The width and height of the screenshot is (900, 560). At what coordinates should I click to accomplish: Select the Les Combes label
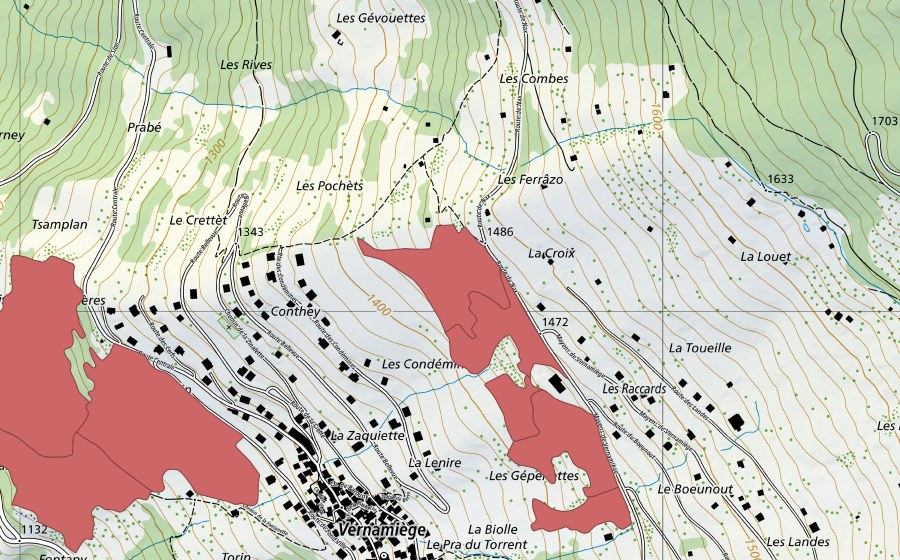click(534, 79)
